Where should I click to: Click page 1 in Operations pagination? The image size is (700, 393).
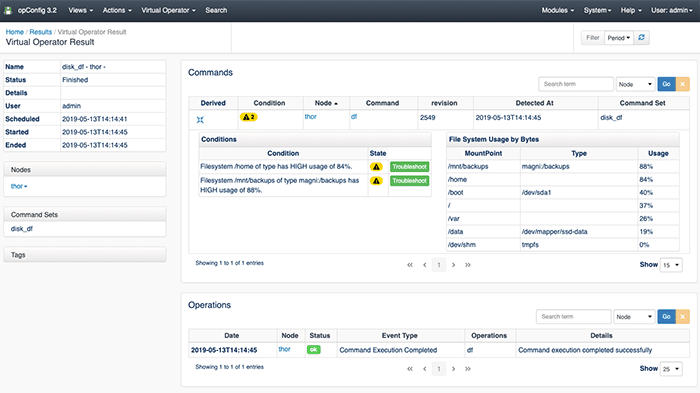pyautogui.click(x=439, y=369)
